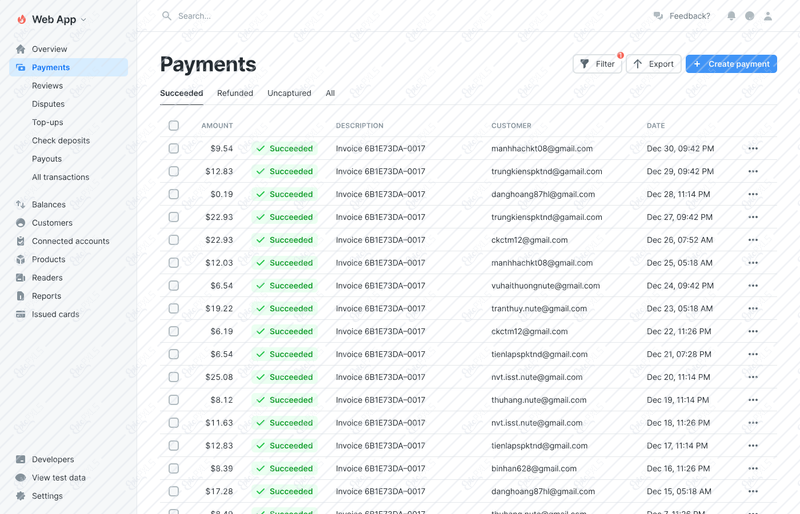Select the checkbox for the $17.28 payment

click(x=173, y=492)
